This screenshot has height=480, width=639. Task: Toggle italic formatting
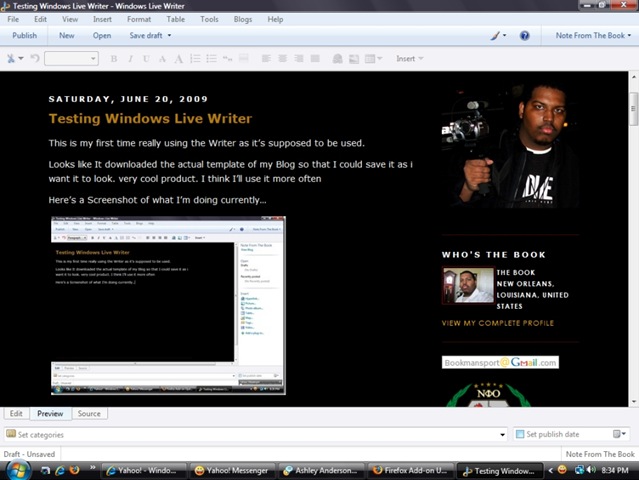click(x=130, y=59)
